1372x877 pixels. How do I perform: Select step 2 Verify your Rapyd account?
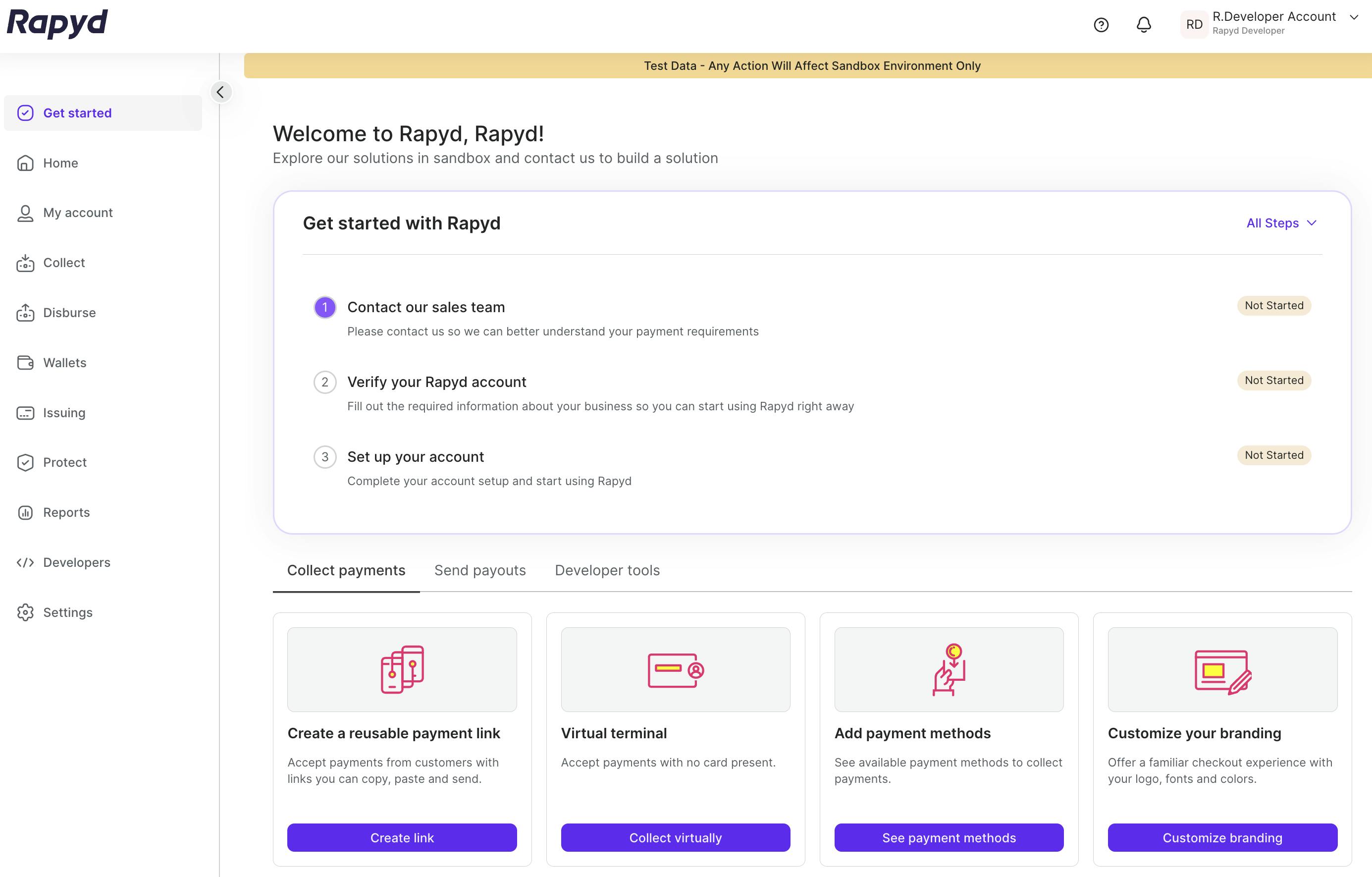click(x=436, y=382)
